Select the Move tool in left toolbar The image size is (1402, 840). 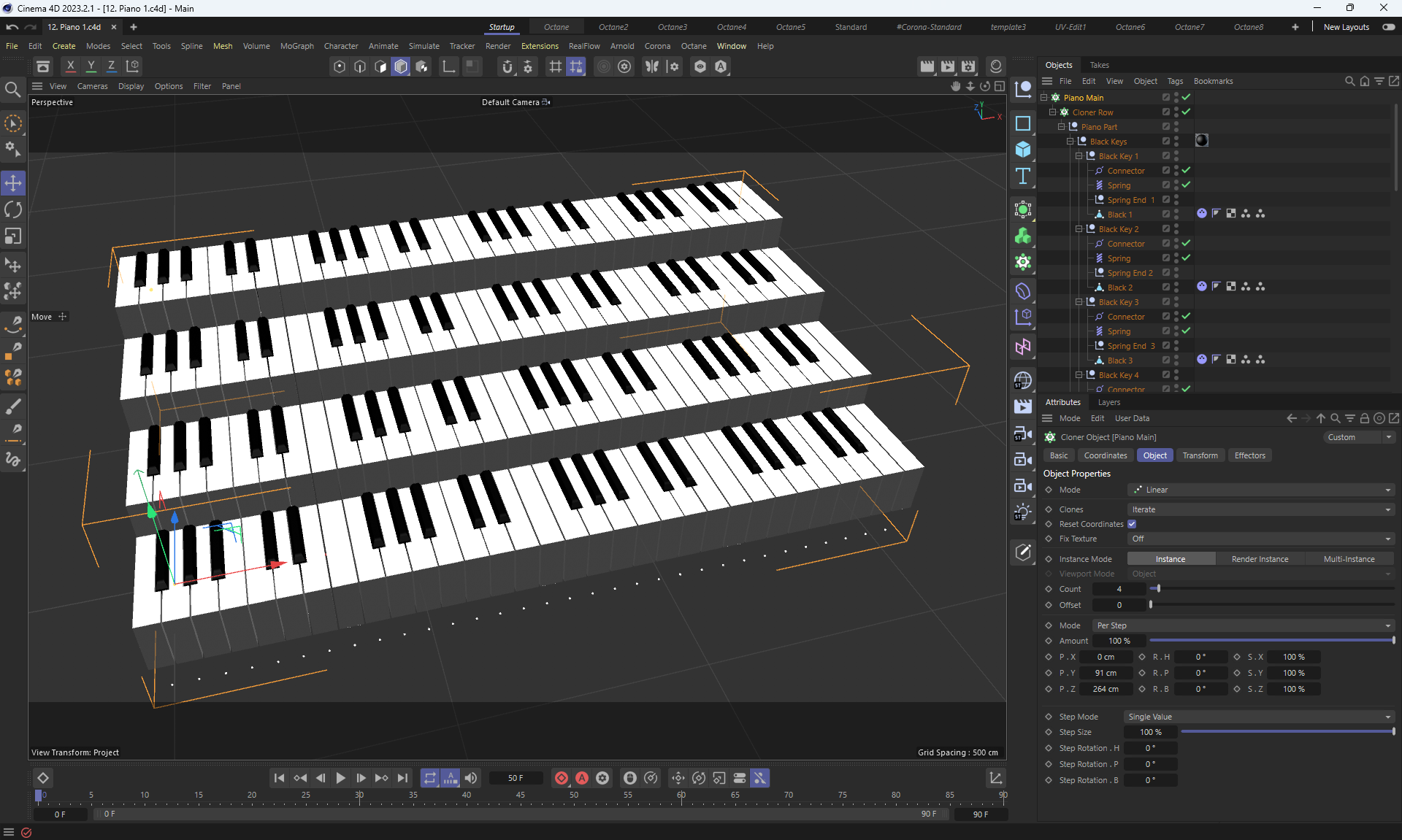click(x=13, y=183)
